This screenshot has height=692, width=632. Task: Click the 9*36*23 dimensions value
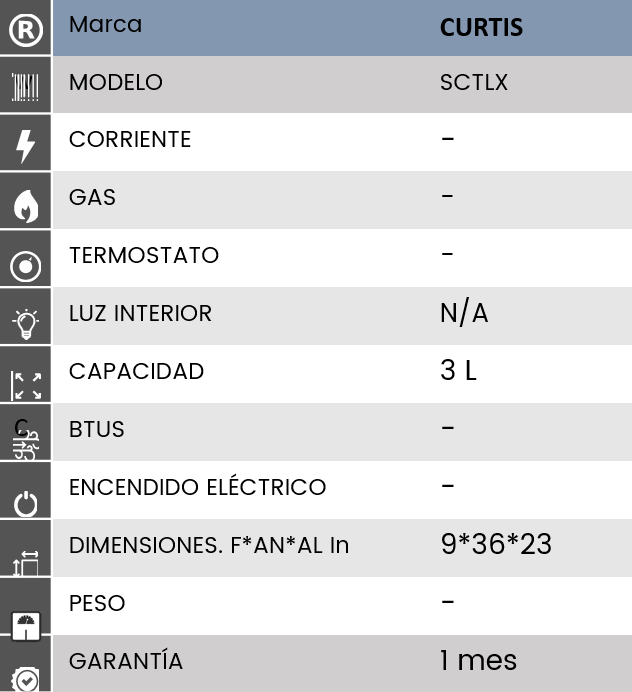coord(496,544)
